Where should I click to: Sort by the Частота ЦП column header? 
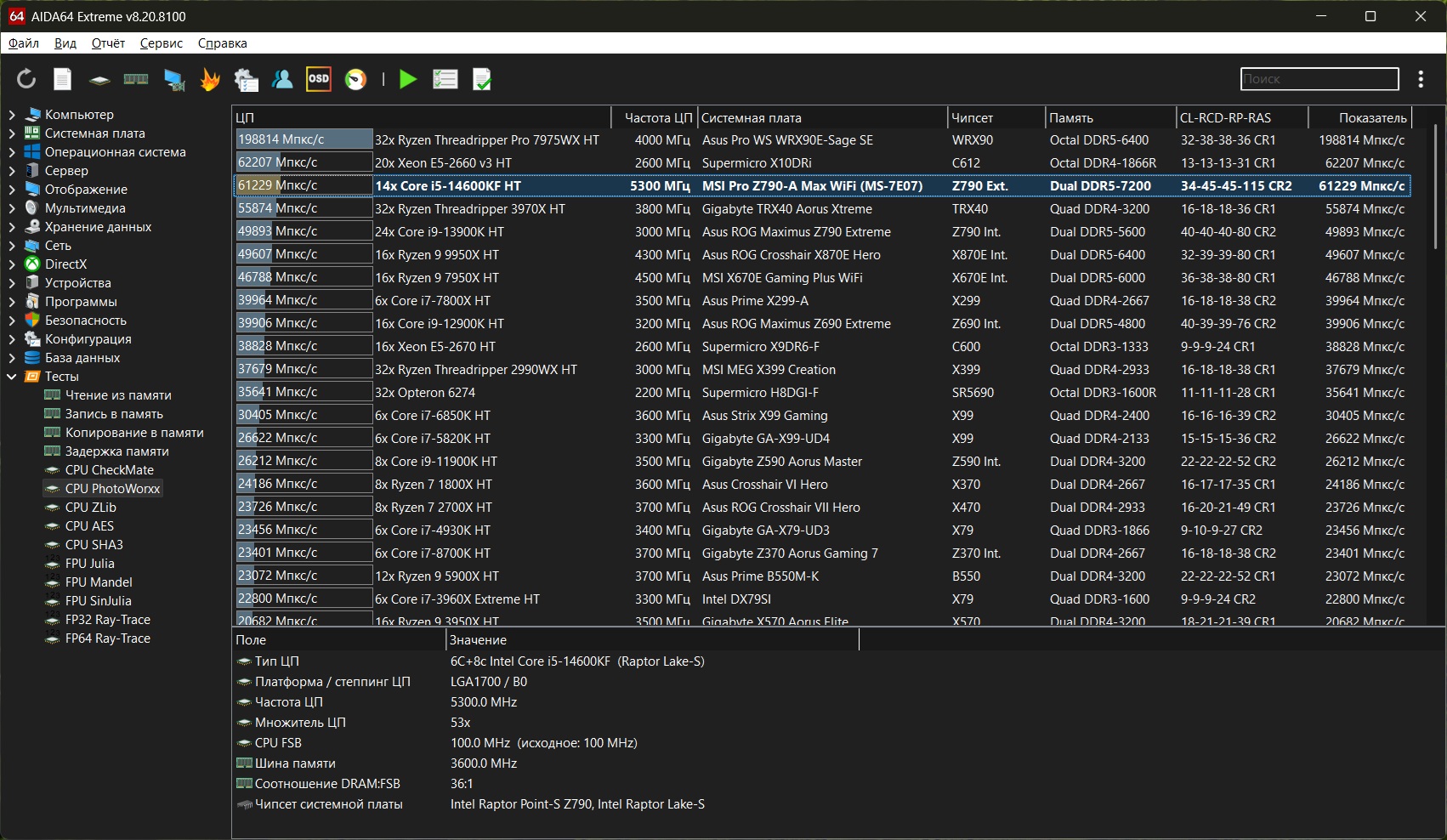point(655,117)
